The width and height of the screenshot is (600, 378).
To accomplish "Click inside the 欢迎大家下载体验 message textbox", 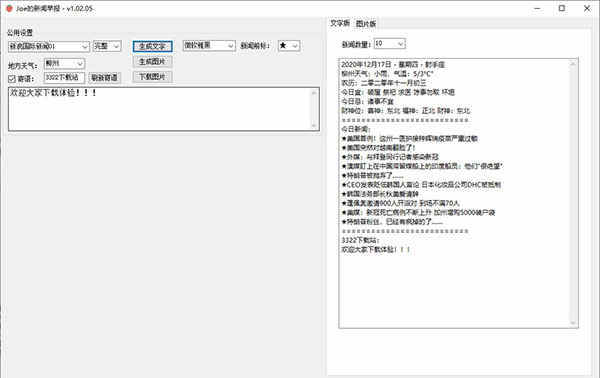I will (160, 109).
